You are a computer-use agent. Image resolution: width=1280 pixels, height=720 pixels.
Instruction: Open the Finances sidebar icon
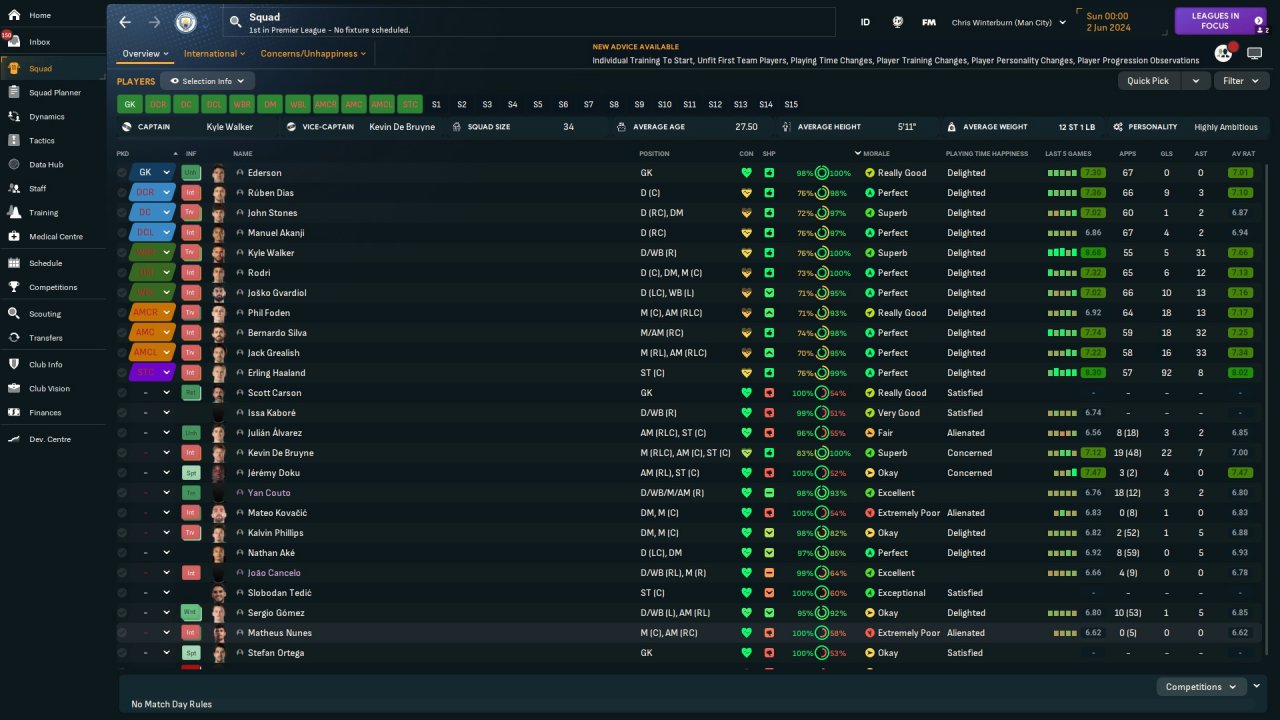(14, 412)
